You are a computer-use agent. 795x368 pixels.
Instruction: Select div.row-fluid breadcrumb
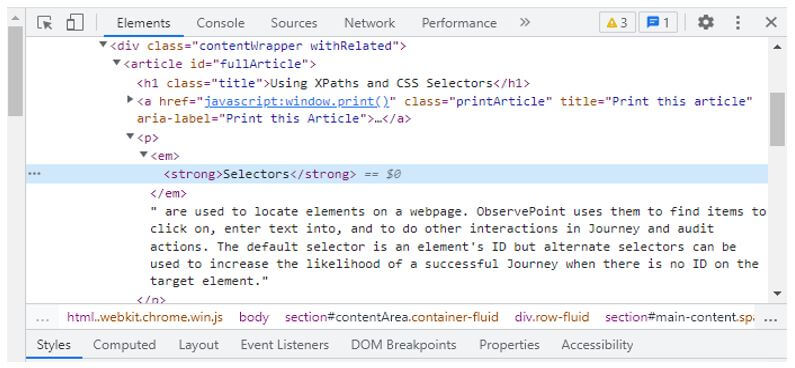552,318
